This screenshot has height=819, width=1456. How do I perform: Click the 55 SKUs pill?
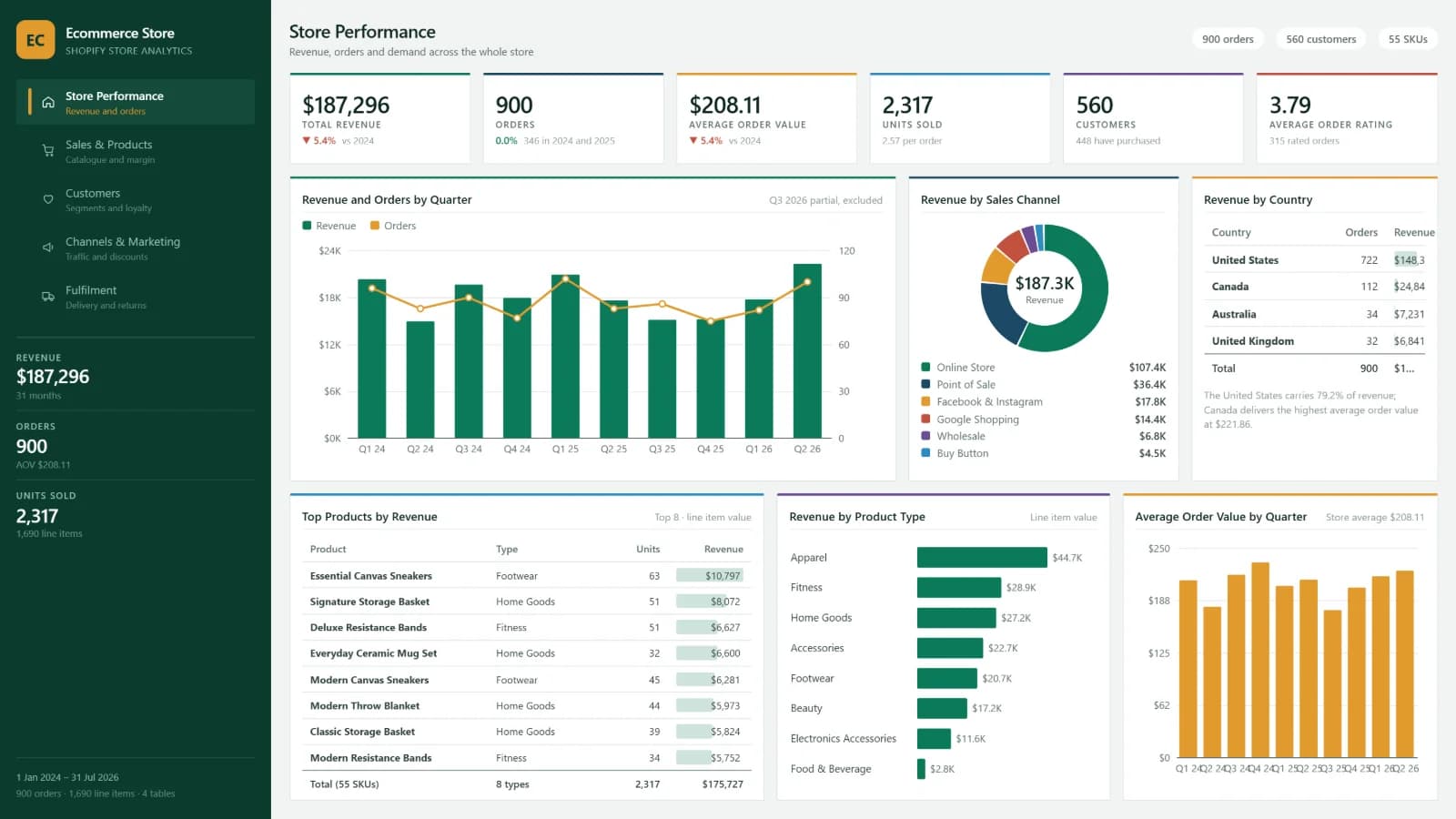click(x=1408, y=39)
